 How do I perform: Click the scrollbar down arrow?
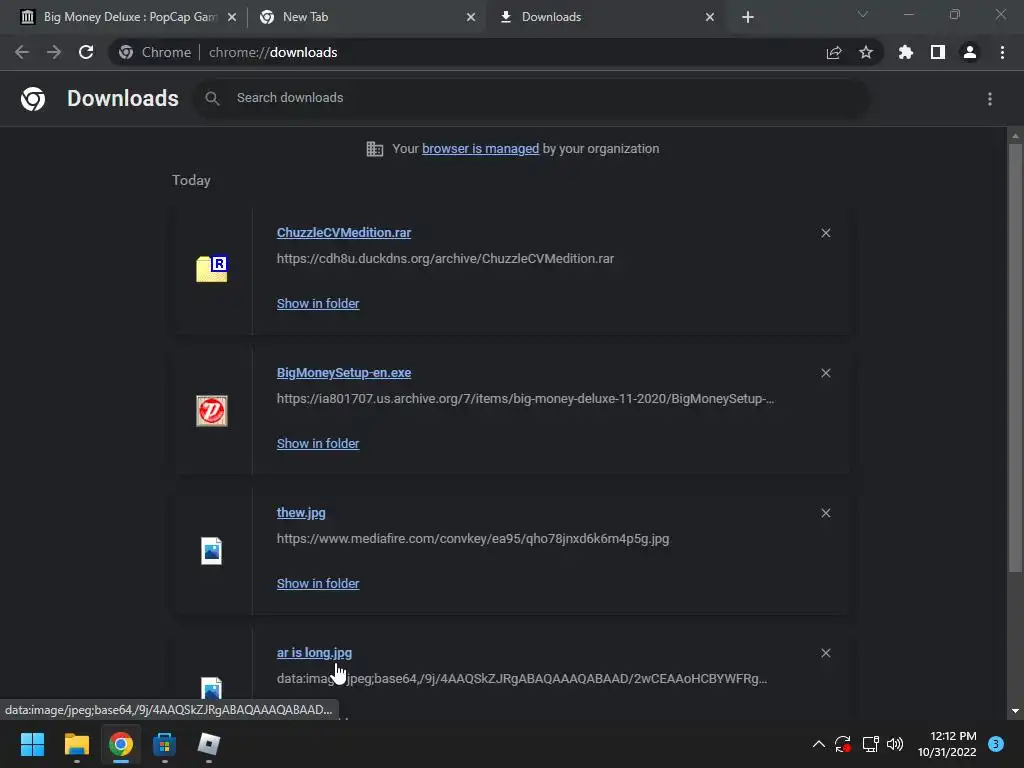(1015, 711)
